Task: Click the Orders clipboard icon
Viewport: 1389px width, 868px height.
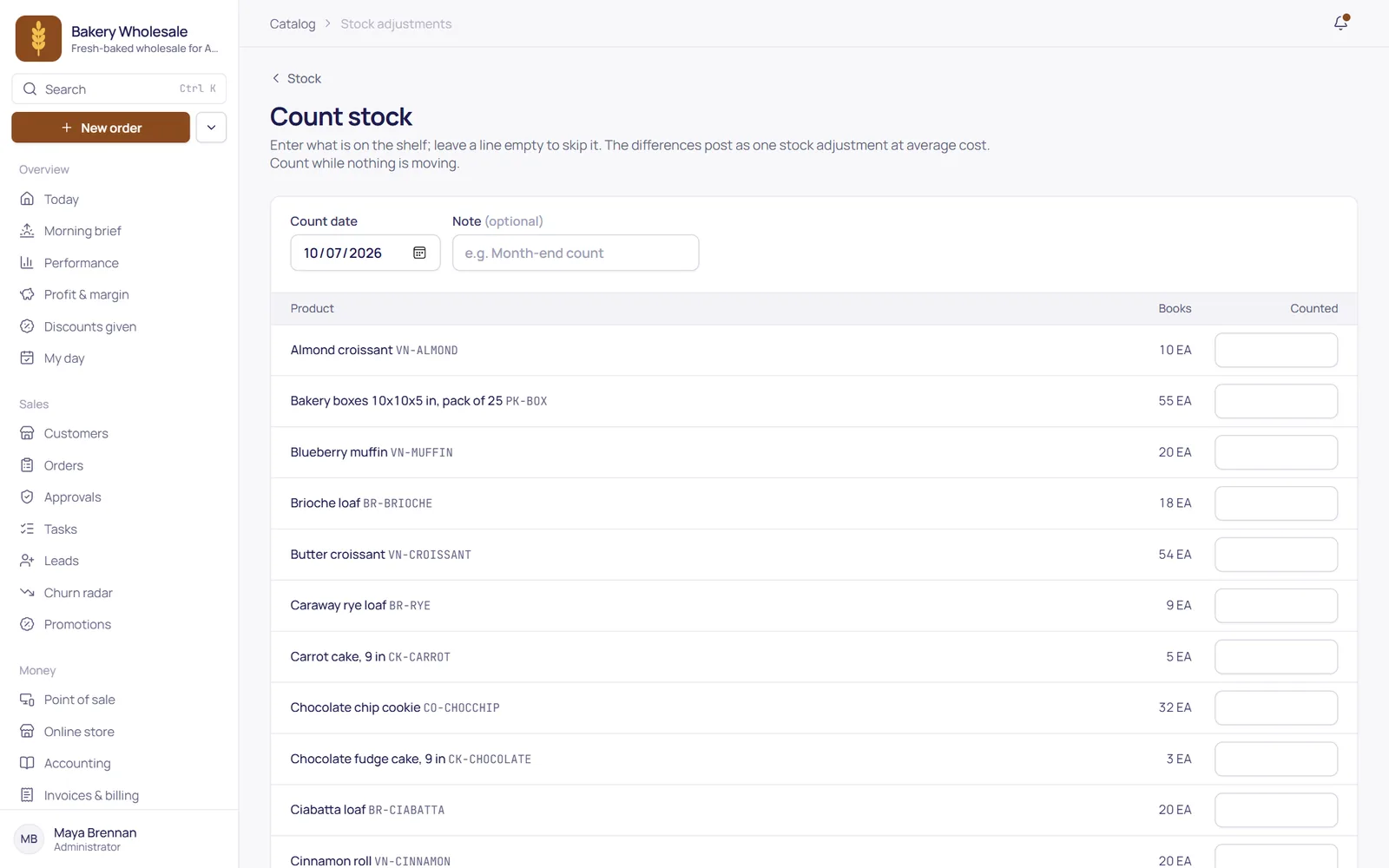Action: click(27, 465)
